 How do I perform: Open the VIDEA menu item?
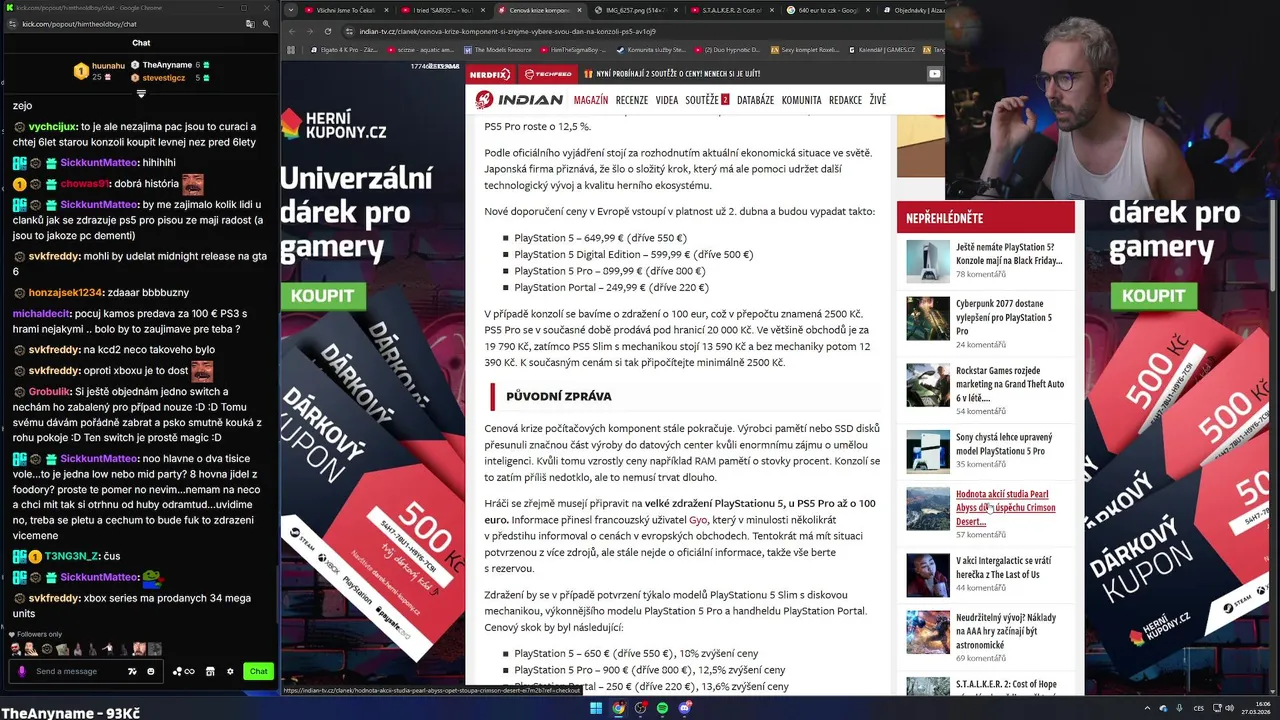[667, 100]
